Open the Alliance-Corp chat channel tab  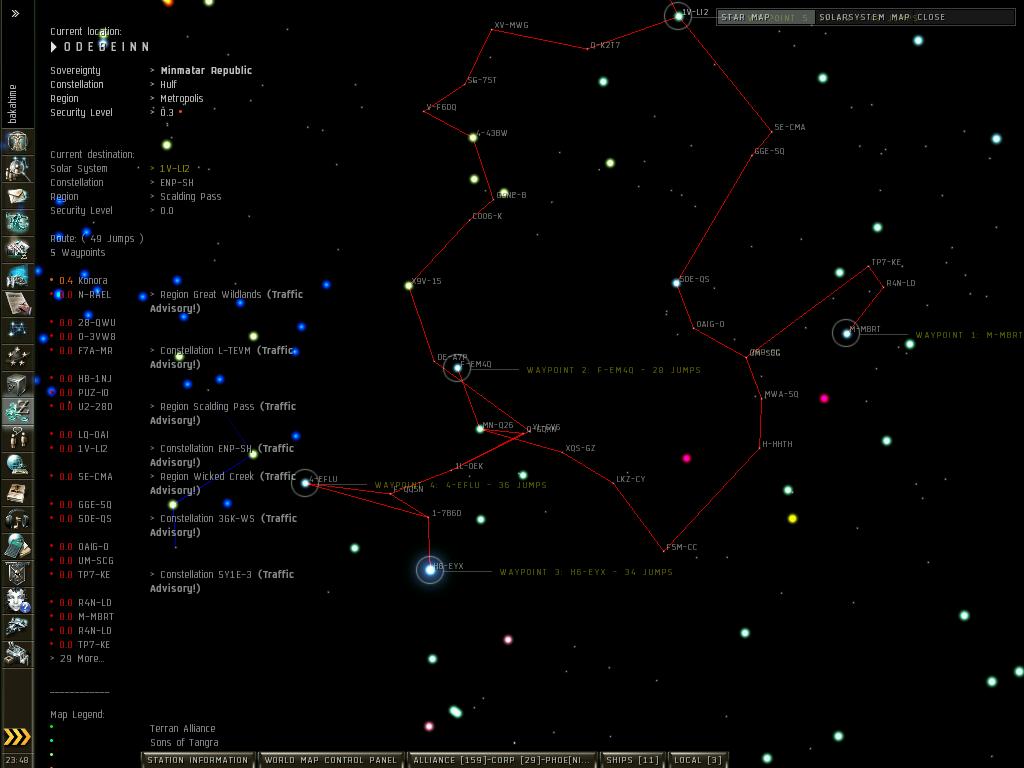pos(502,760)
